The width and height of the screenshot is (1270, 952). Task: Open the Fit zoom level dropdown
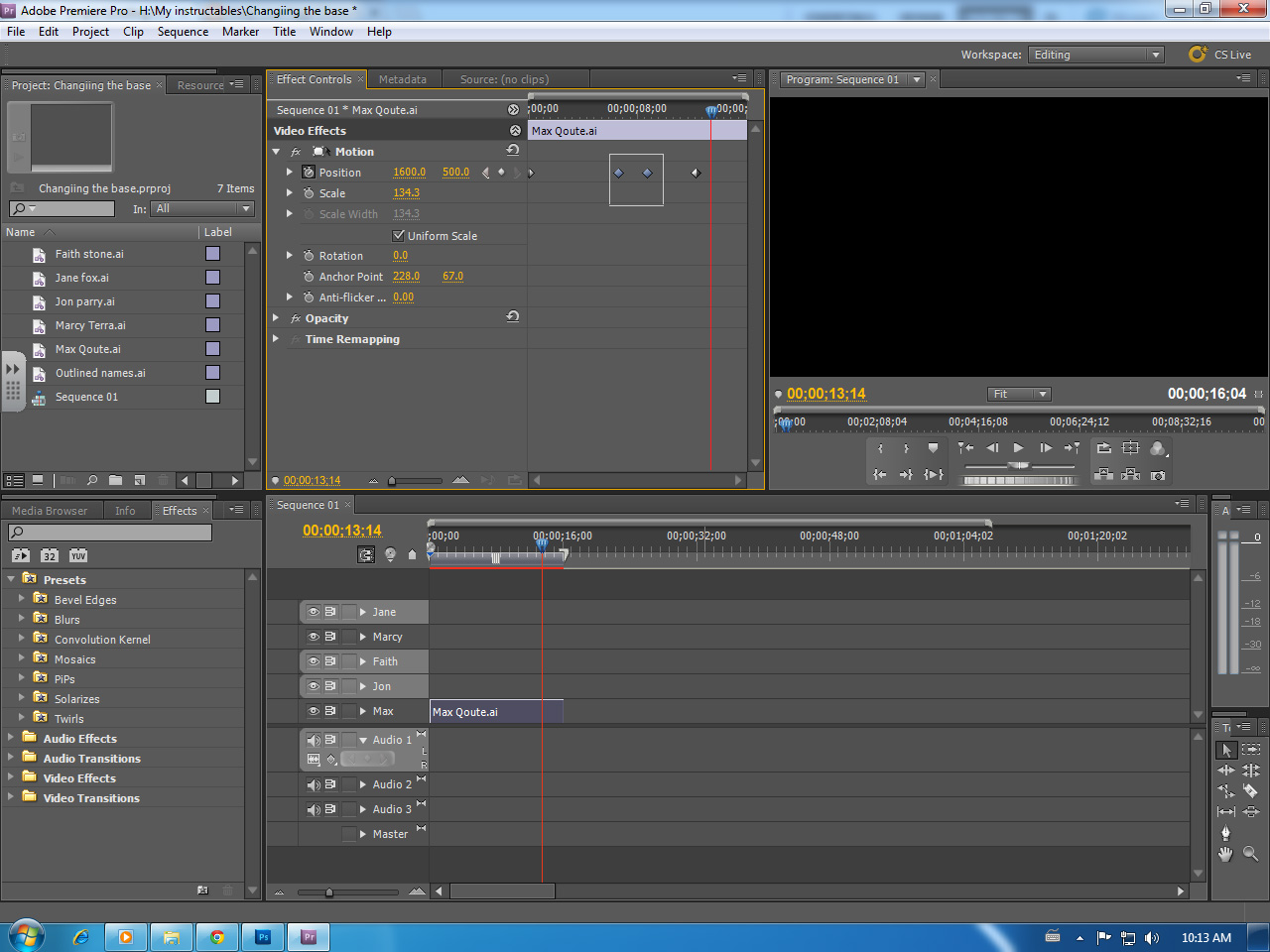1018,394
